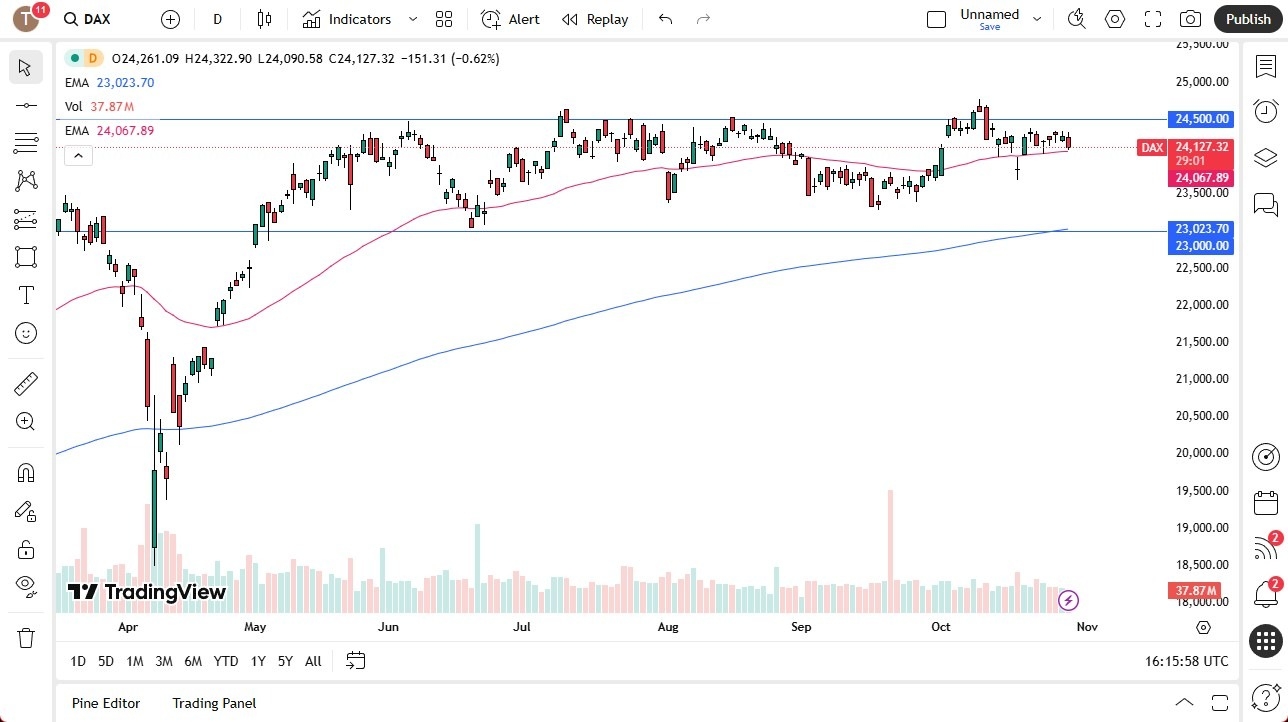
Task: Select the Zoom In tool
Action: [x=25, y=421]
